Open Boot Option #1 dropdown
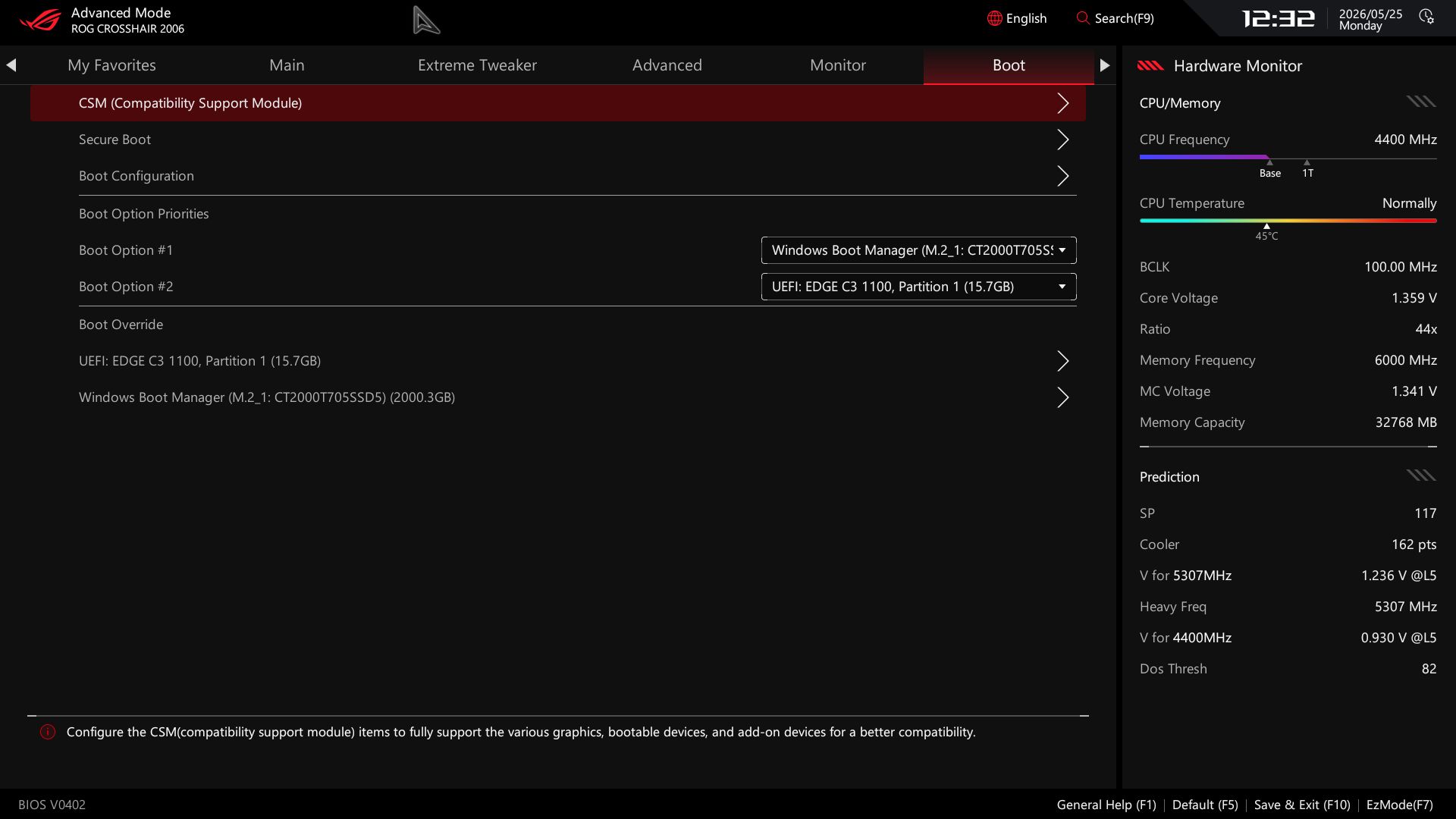This screenshot has width=1456, height=819. pos(918,250)
